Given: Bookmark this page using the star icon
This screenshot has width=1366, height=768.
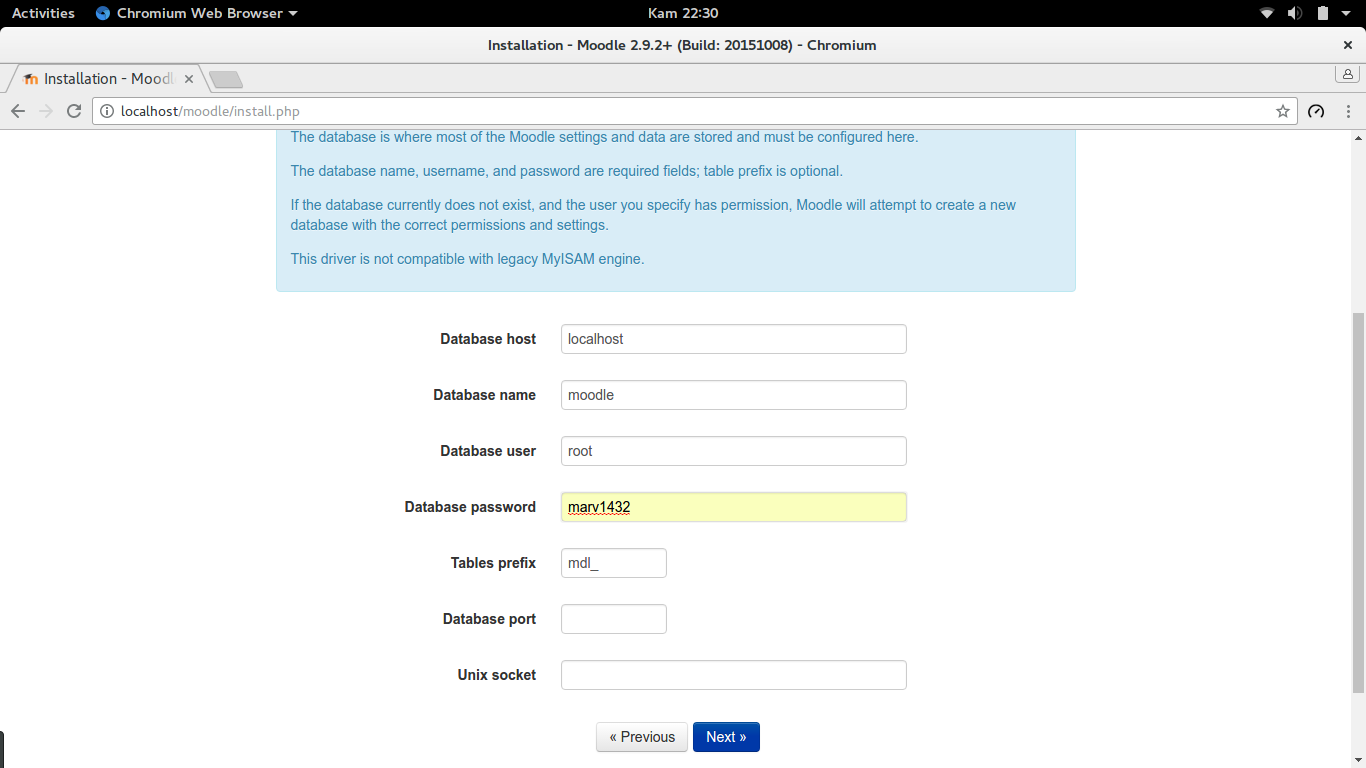Looking at the screenshot, I should tap(1283, 111).
